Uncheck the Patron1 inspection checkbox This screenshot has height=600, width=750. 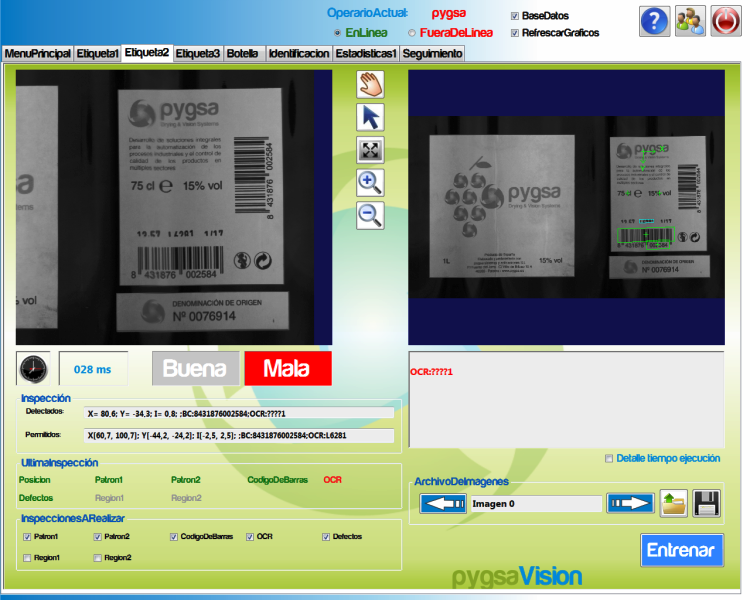pos(27,537)
